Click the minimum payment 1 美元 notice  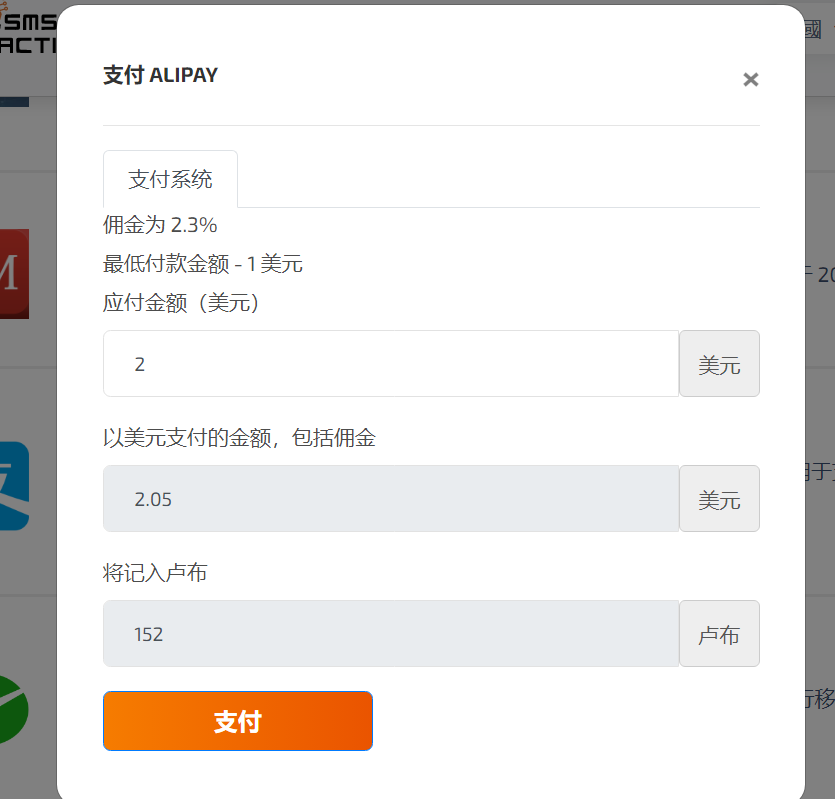[x=202, y=264]
